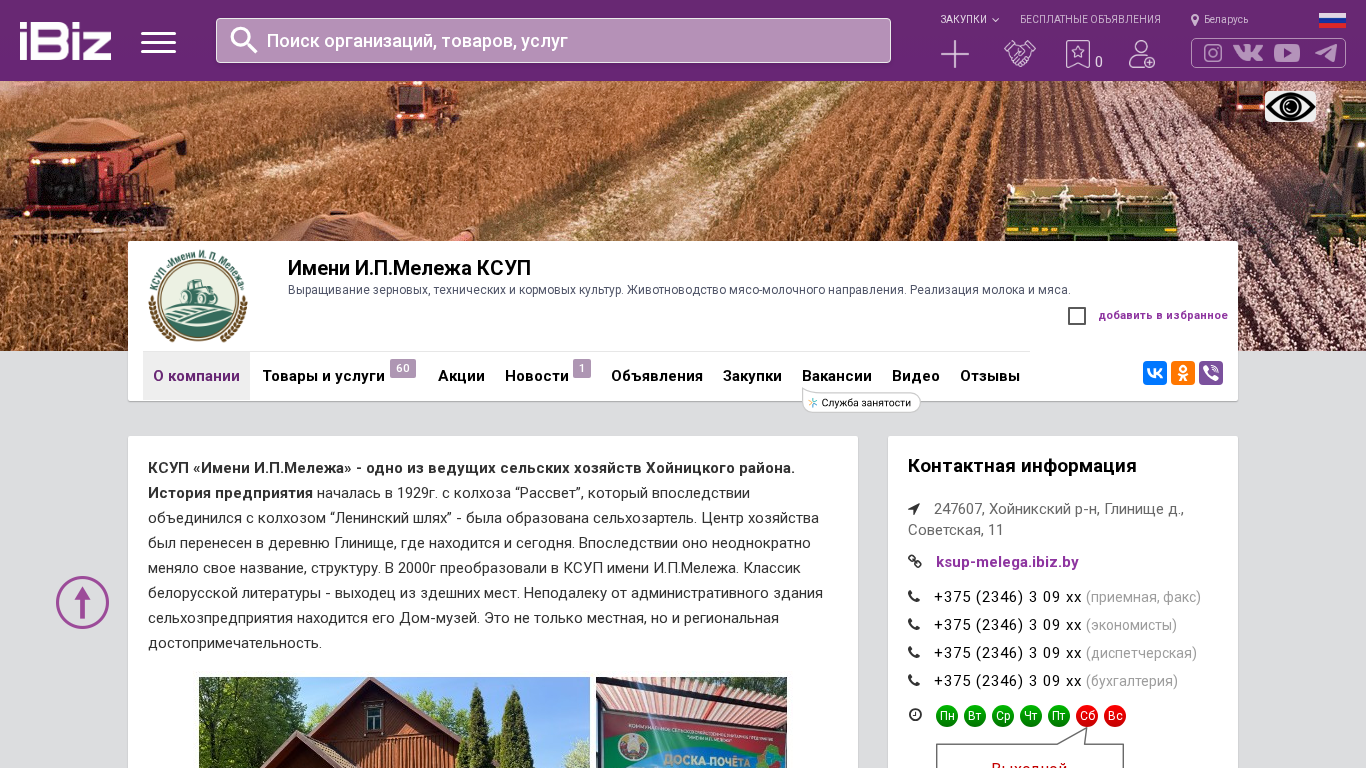Open the company Закупки tab

click(x=752, y=376)
